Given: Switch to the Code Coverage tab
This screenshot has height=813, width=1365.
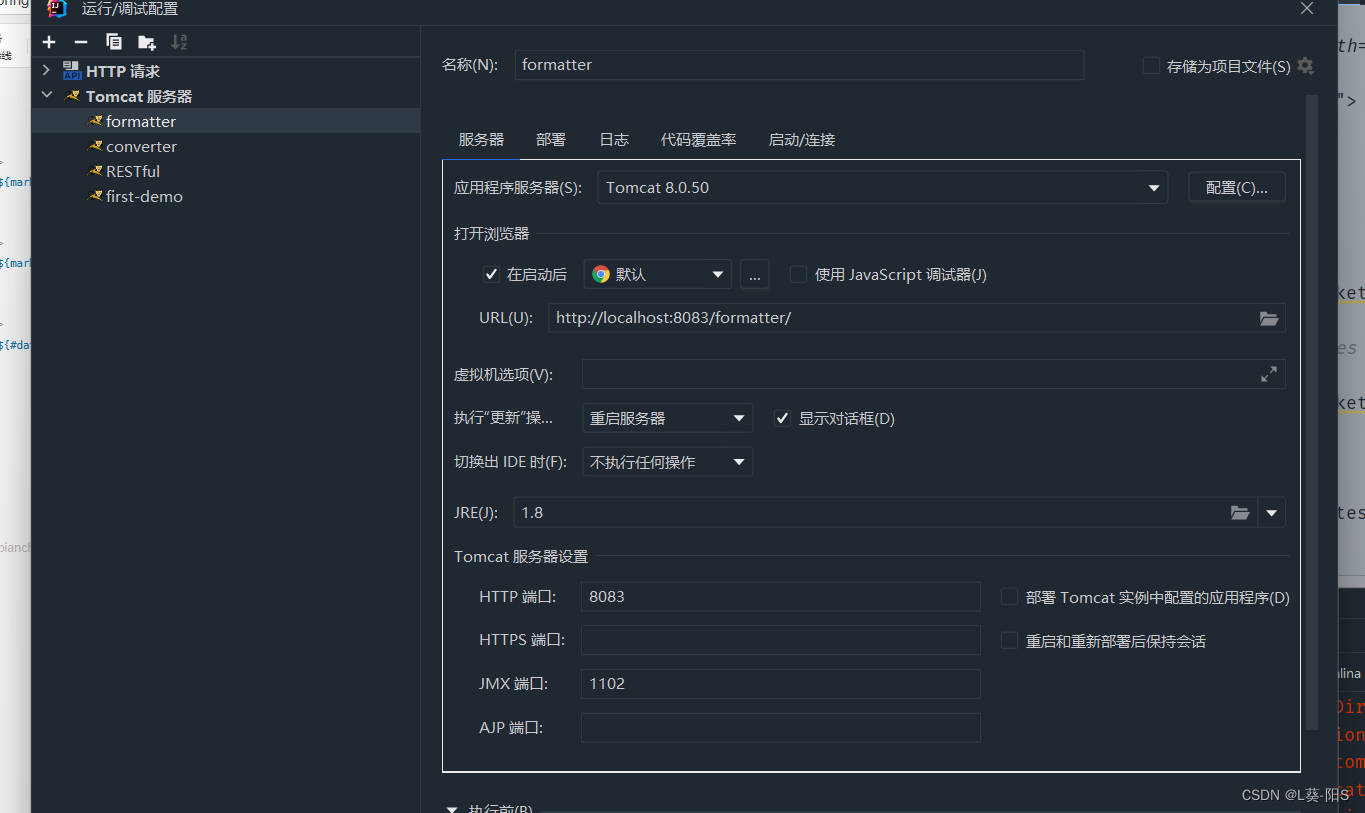Looking at the screenshot, I should coord(698,140).
